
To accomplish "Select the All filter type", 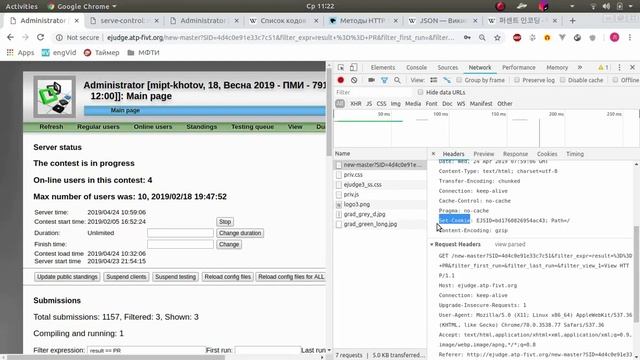I will 340,104.
